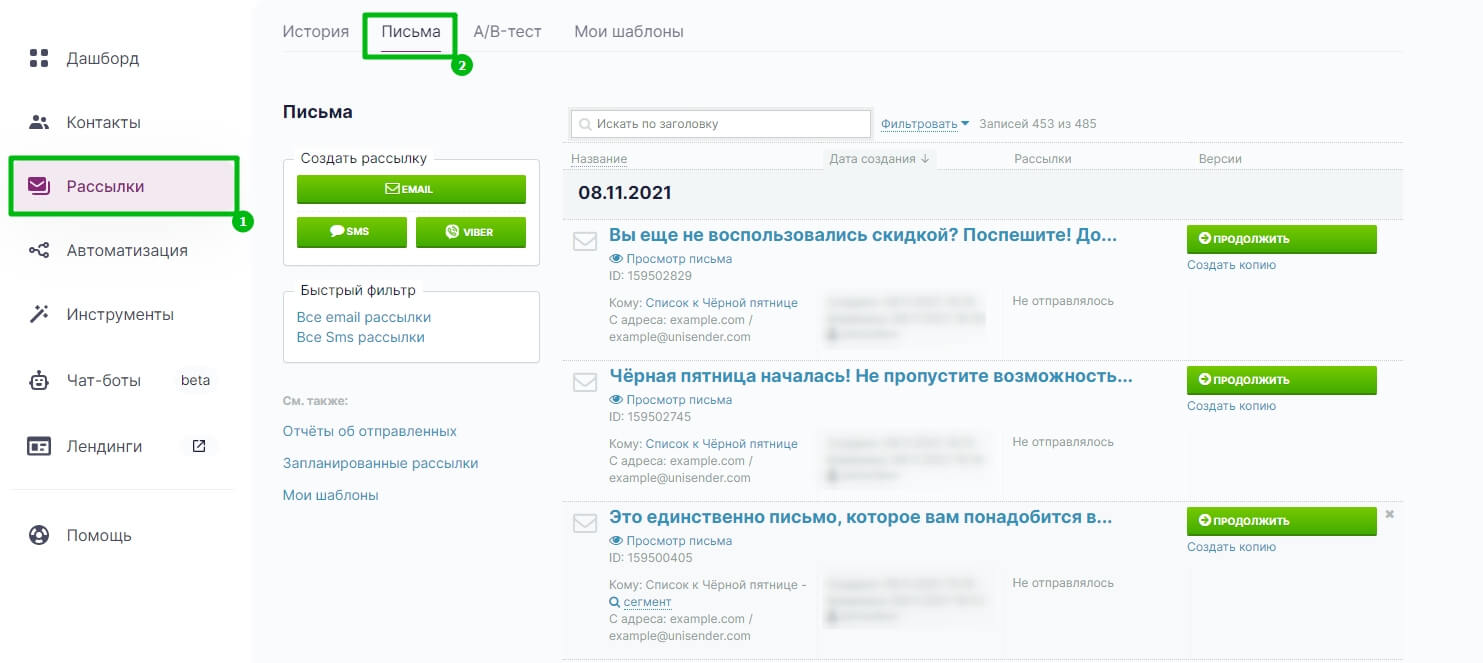Open letter Чёрная пятница началась
Viewport: 1483px width, 663px height.
coord(871,377)
